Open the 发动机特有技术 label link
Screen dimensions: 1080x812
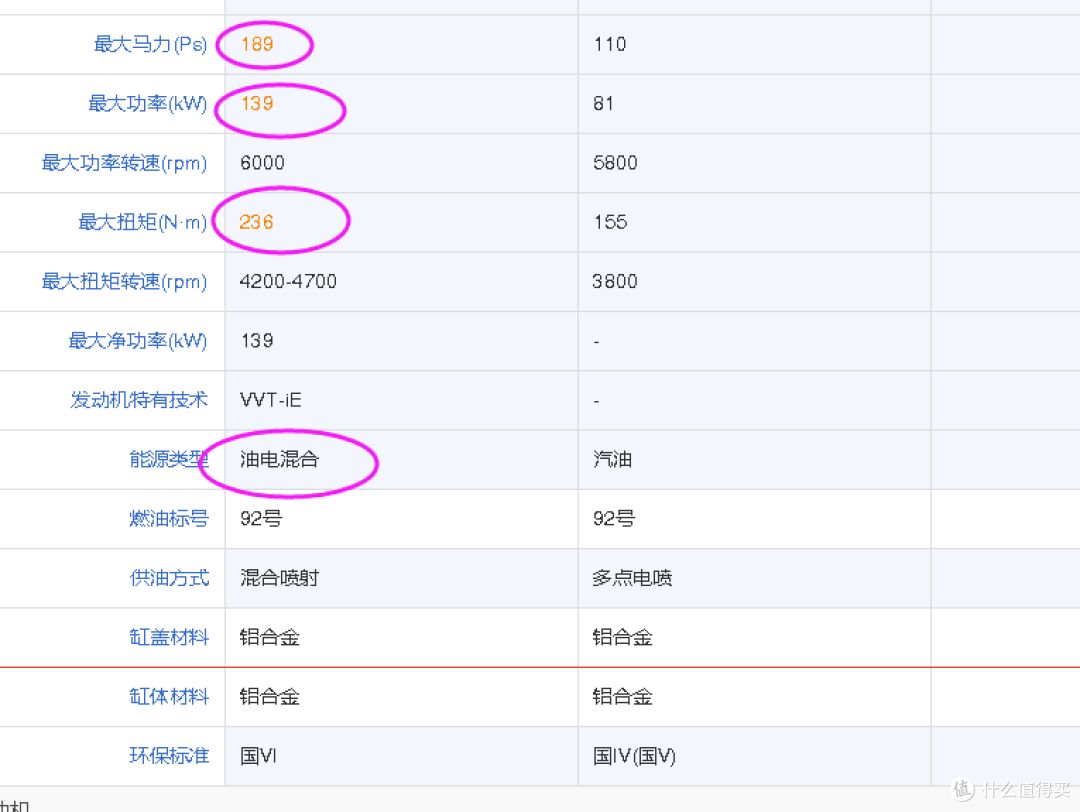(138, 400)
